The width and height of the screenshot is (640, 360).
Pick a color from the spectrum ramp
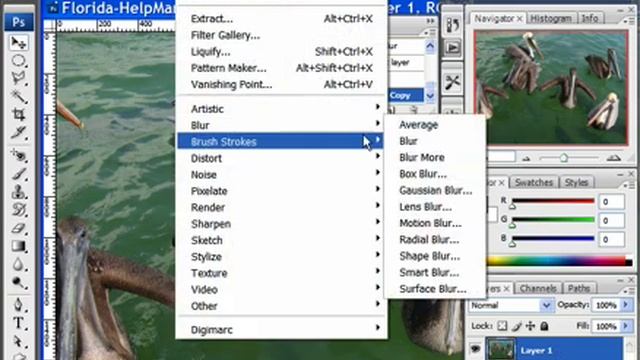click(559, 260)
